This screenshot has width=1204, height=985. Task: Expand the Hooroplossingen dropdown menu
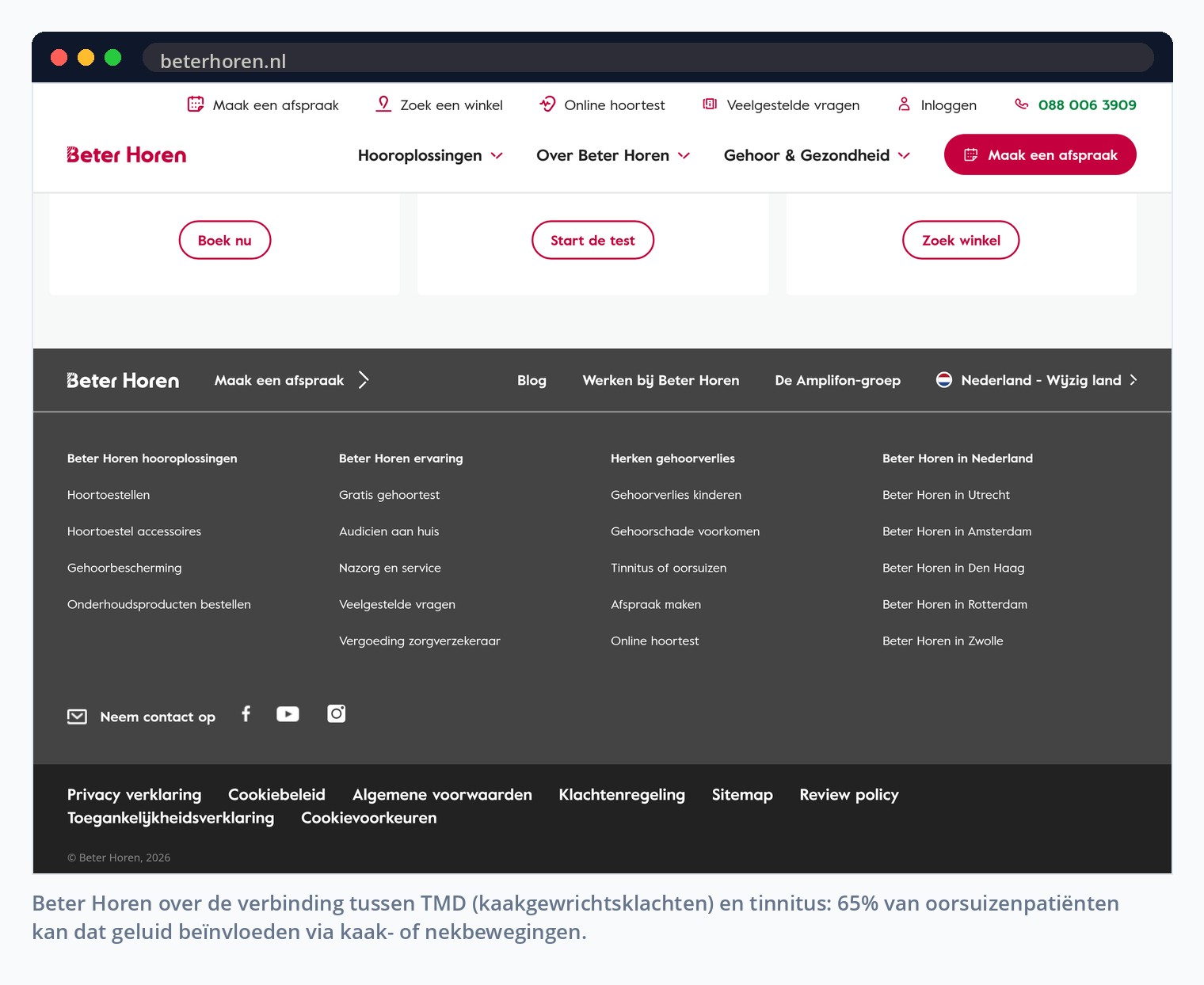tap(430, 155)
